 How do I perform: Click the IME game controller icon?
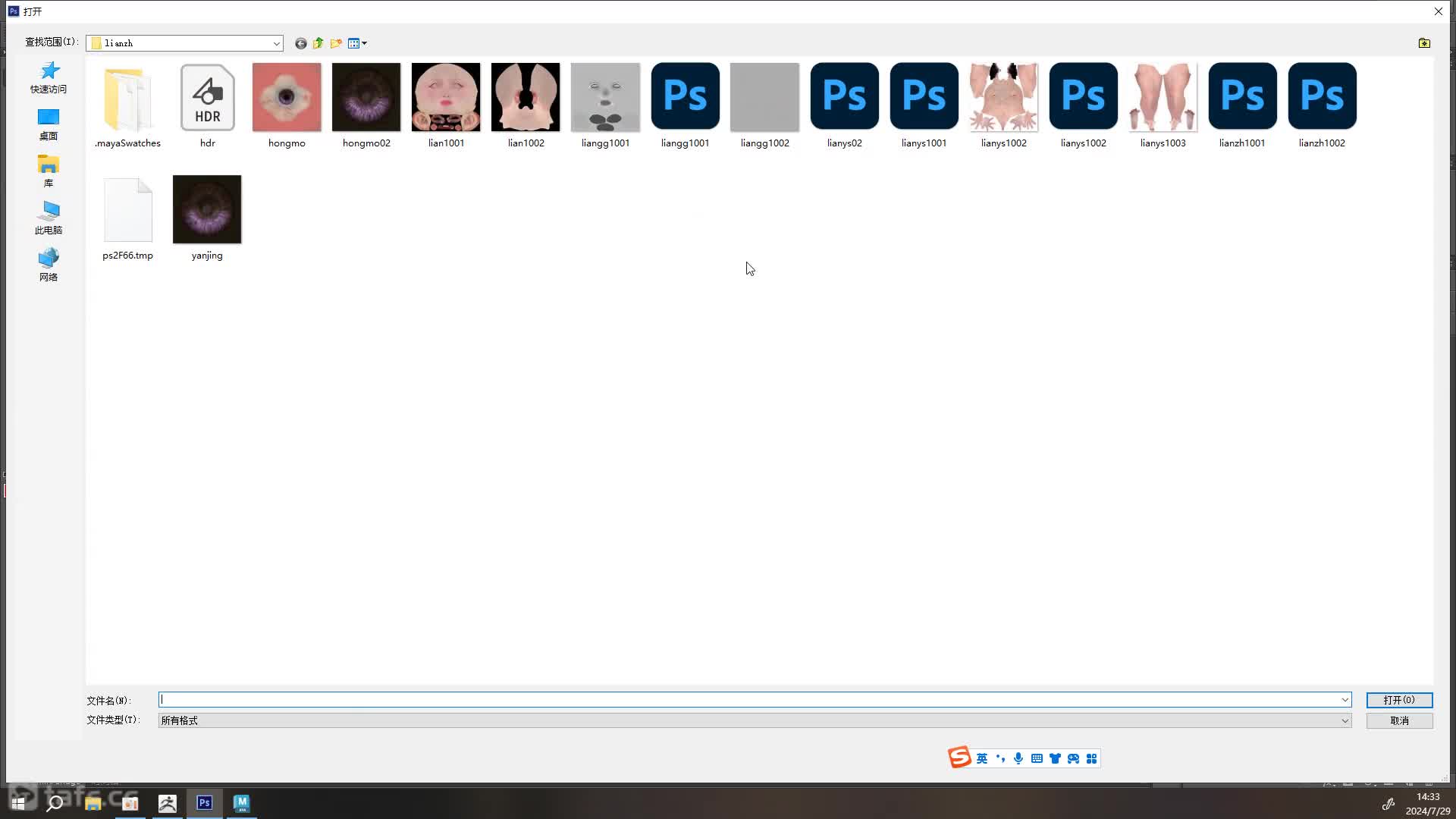coord(1073,758)
